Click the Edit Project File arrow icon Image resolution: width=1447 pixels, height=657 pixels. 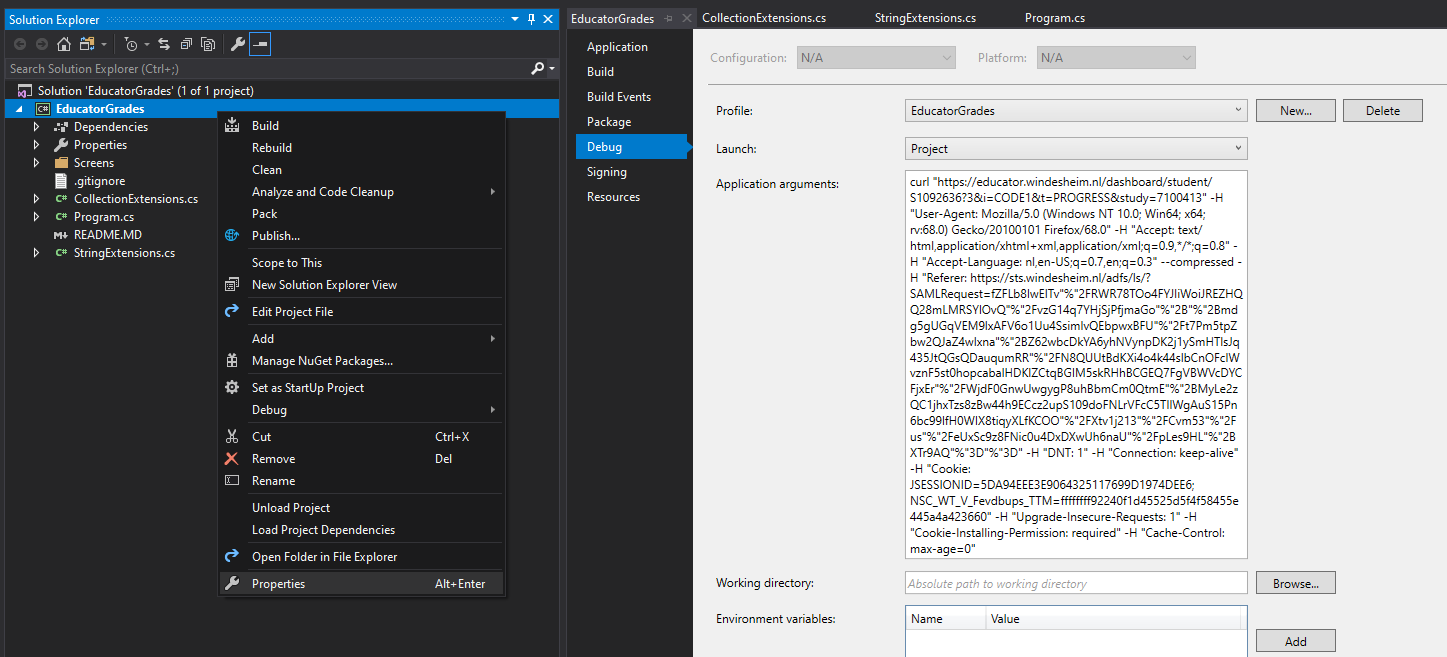[x=232, y=312]
